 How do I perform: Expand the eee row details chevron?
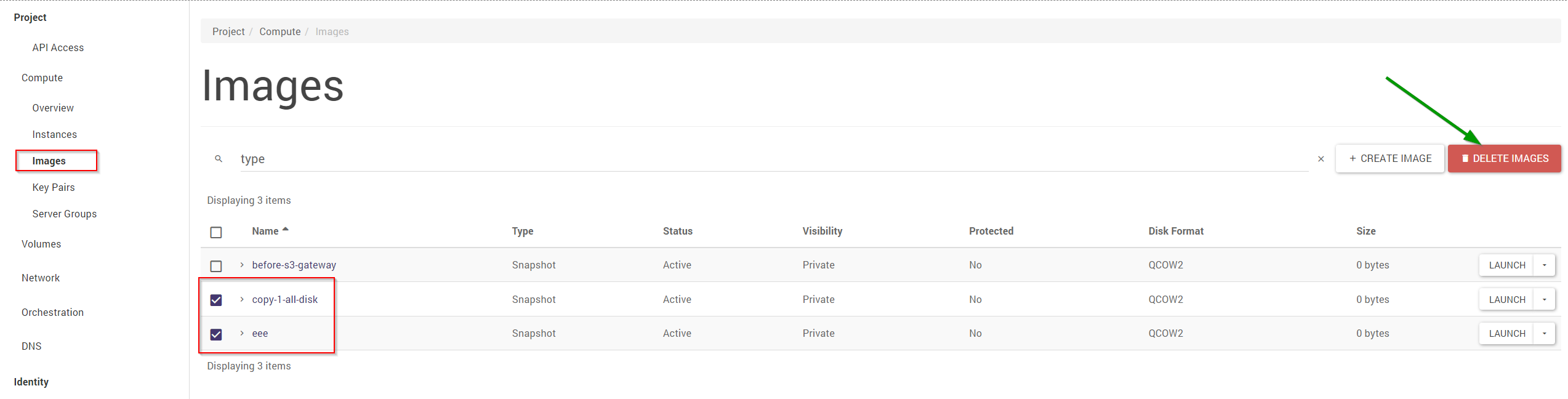[242, 333]
